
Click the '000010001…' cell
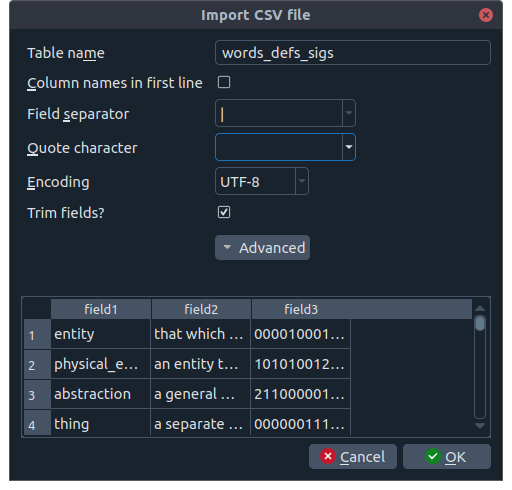300,334
